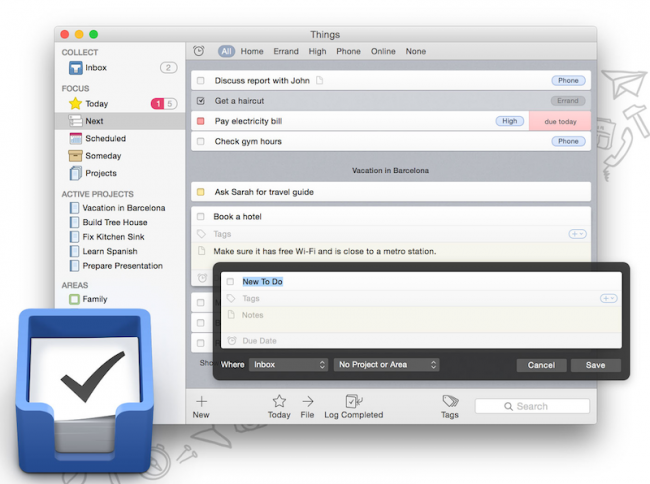Screen dimensions: 650x484
Task: Filter tasks by Phone tag
Action: click(349, 51)
